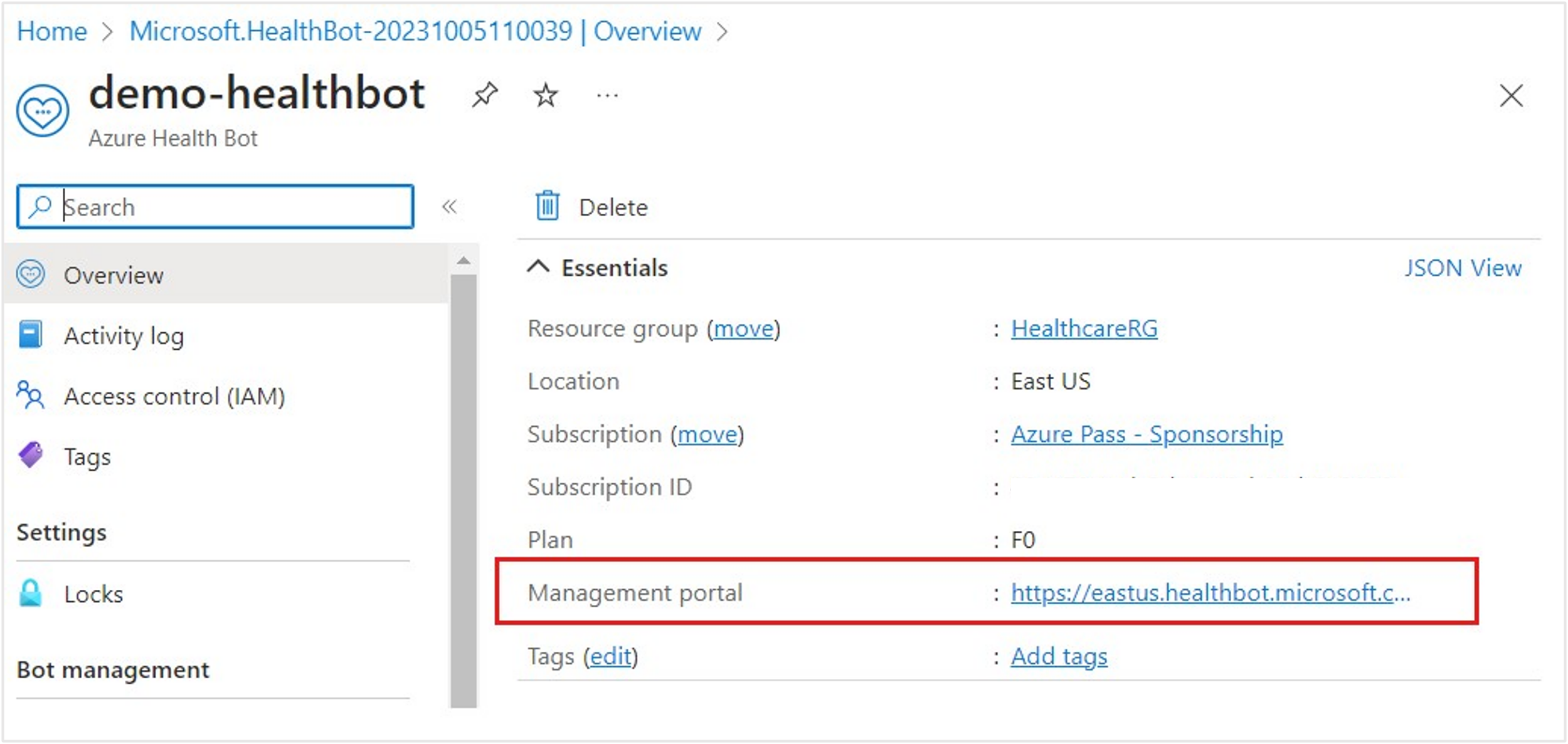Click the East US location value
The width and height of the screenshot is (1568, 744).
[x=1051, y=381]
